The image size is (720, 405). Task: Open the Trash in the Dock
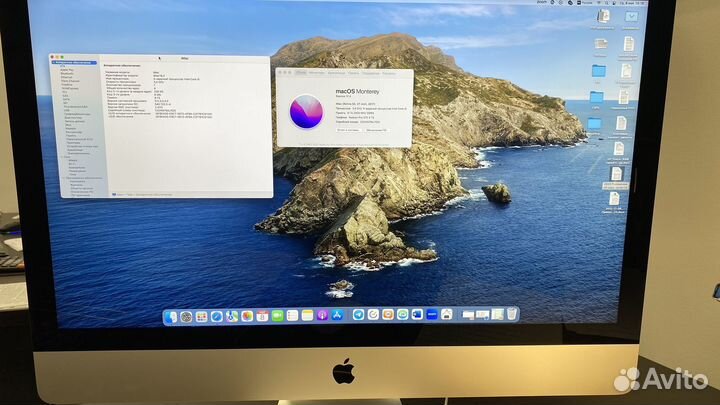point(512,314)
